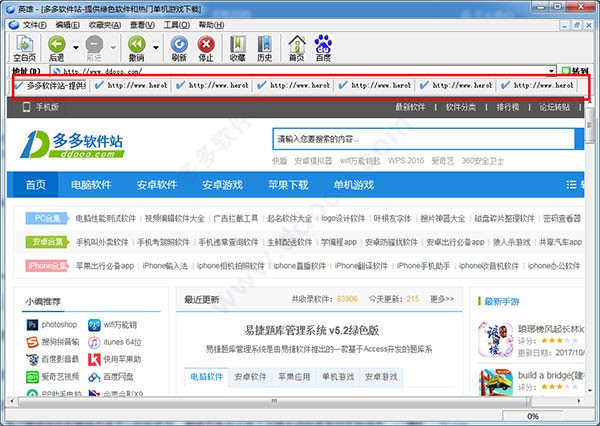This screenshot has height=426, width=600.
Task: Open the address bar URL dropdown
Action: 551,71
